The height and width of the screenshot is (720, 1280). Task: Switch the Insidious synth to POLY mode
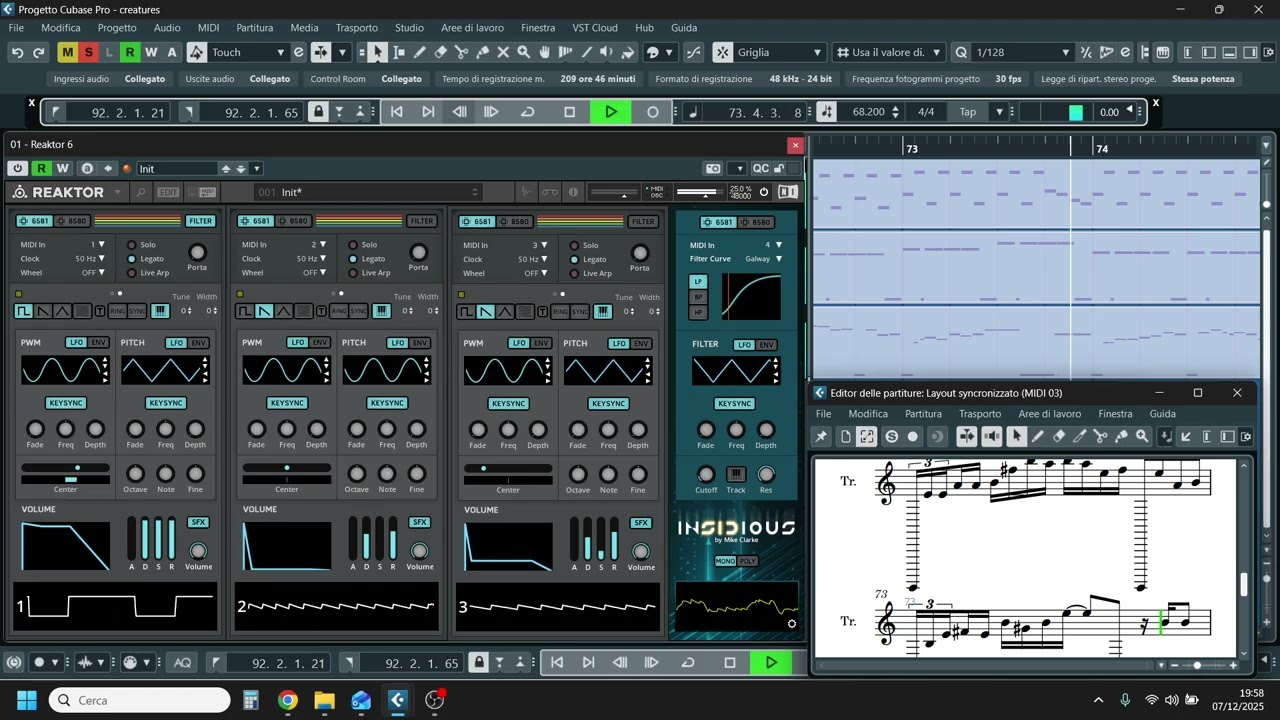[x=748, y=561]
